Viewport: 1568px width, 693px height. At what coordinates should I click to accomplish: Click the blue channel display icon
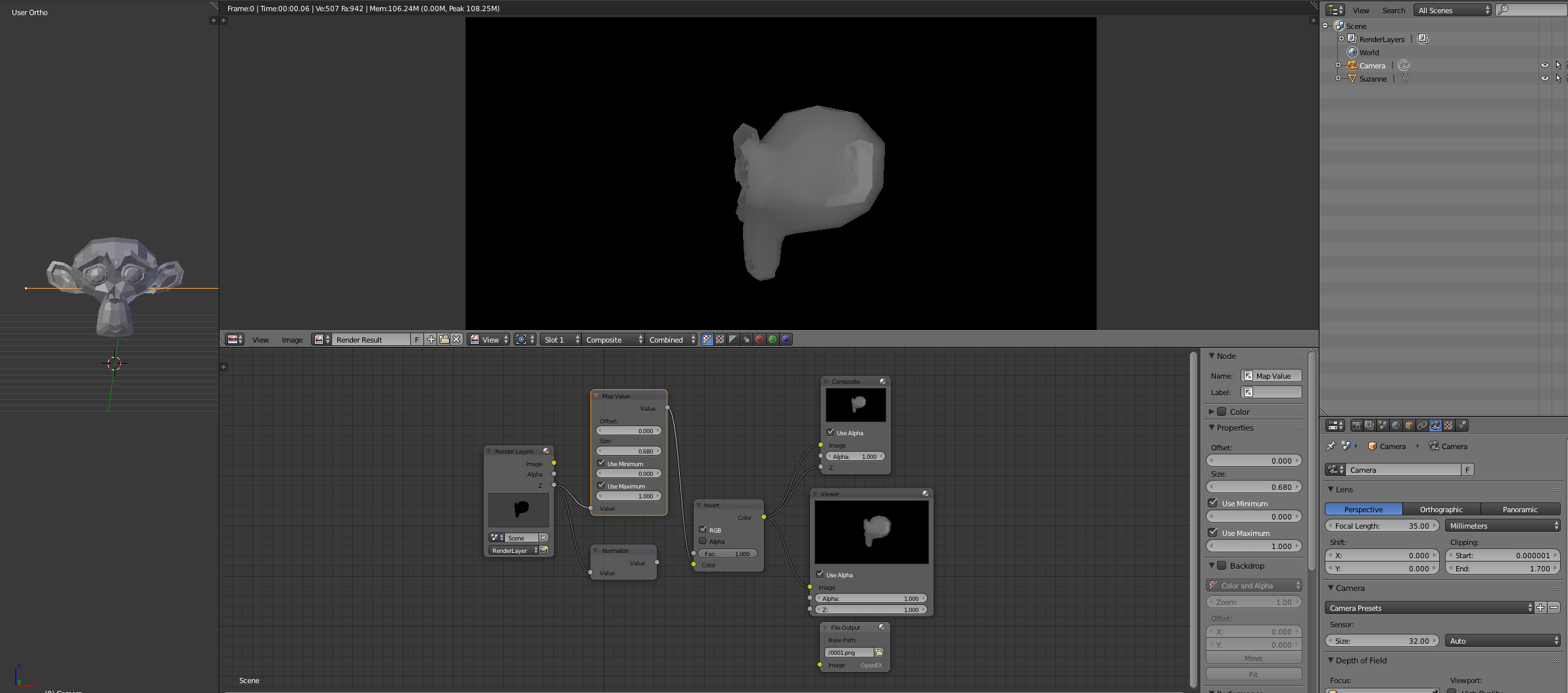[x=786, y=339]
